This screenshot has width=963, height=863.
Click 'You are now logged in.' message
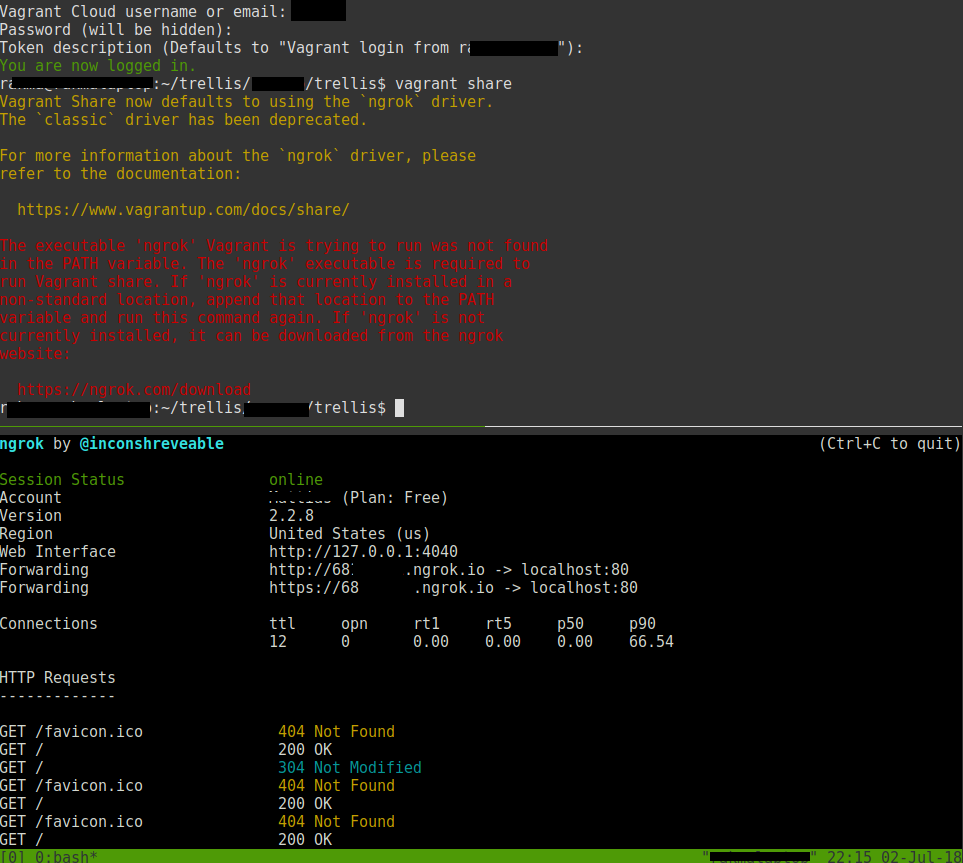click(98, 66)
